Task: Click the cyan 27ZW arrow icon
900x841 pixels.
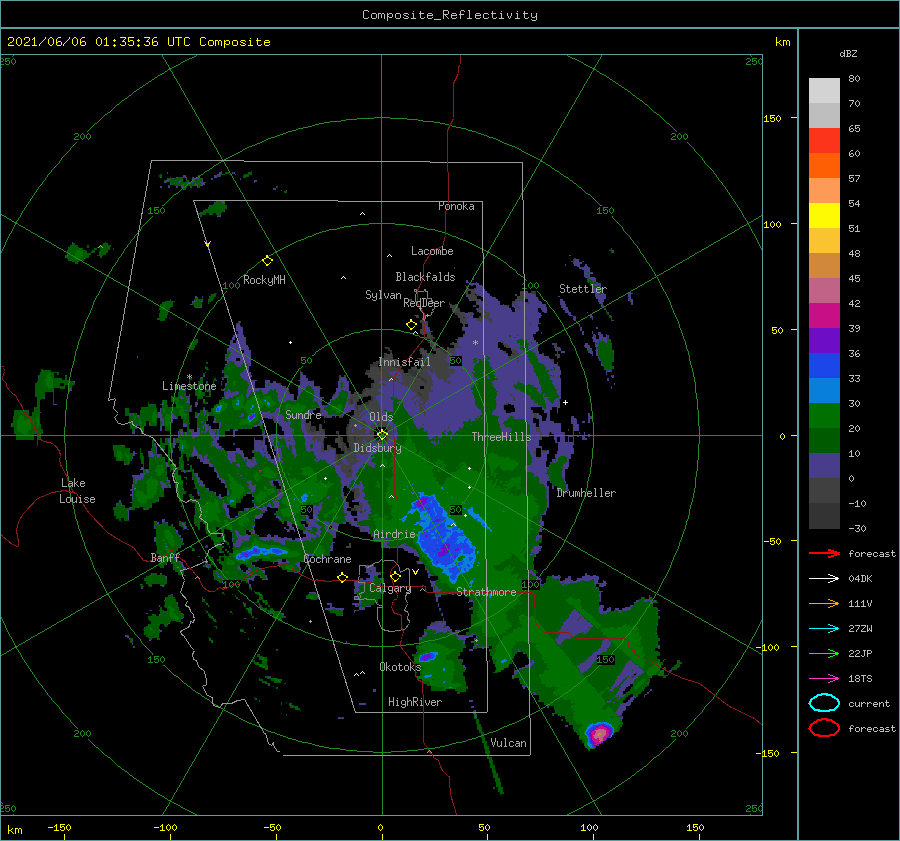Action: [824, 629]
